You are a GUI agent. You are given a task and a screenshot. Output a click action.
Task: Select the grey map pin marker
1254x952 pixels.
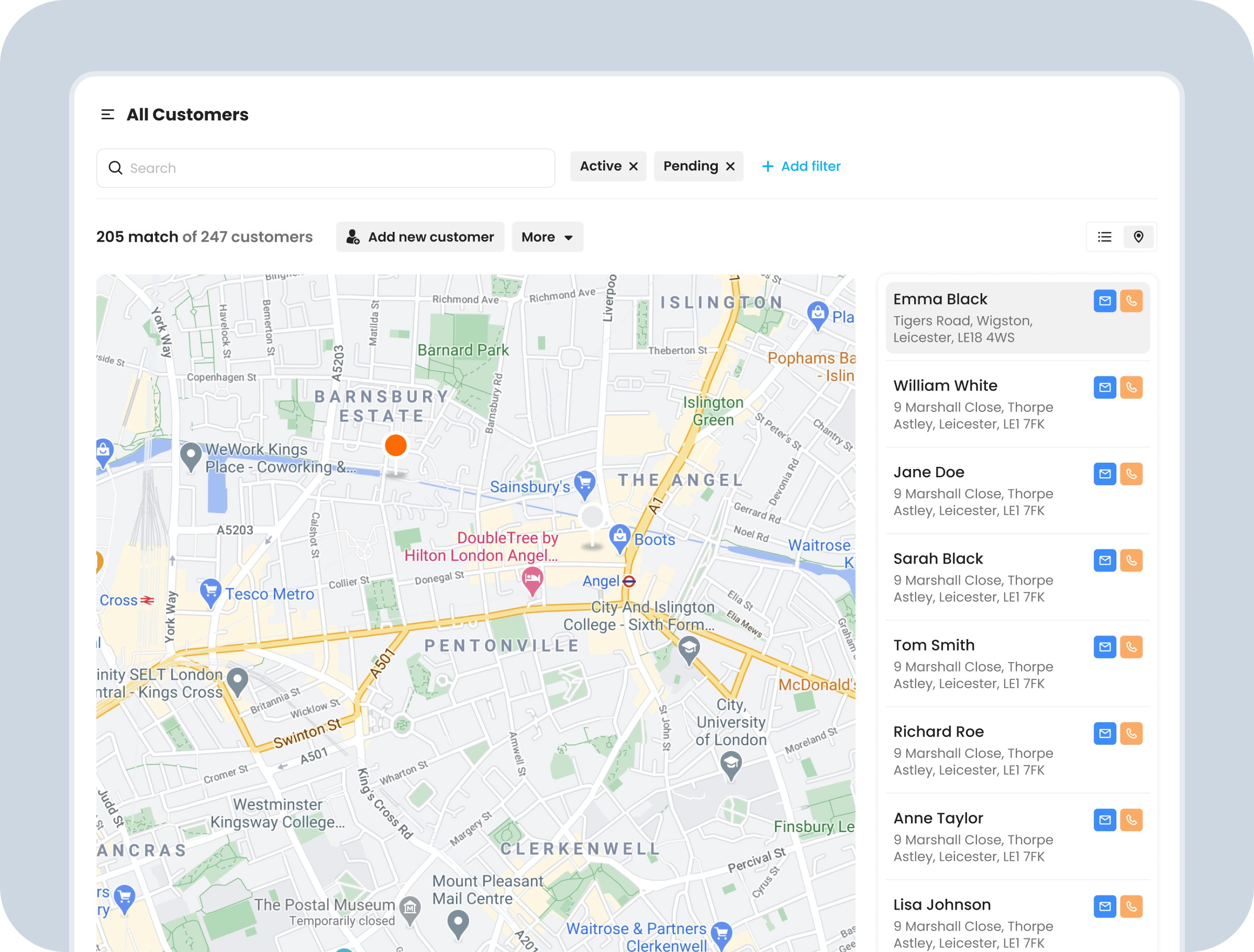point(592,518)
